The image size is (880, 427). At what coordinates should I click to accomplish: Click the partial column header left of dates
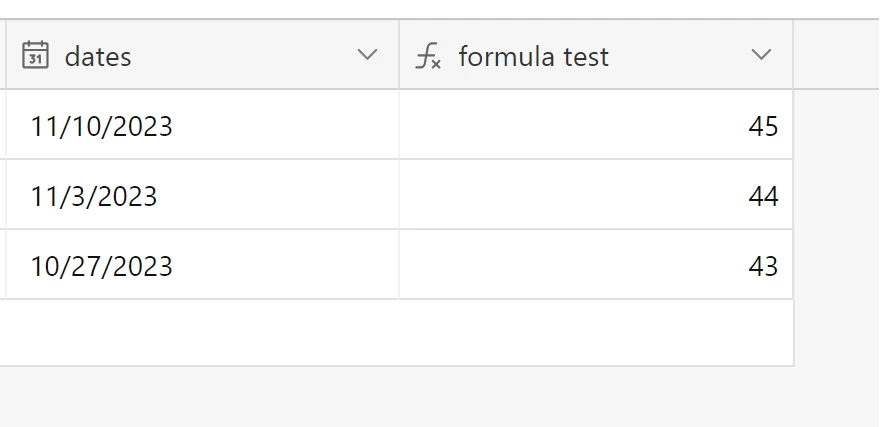pos(3,54)
